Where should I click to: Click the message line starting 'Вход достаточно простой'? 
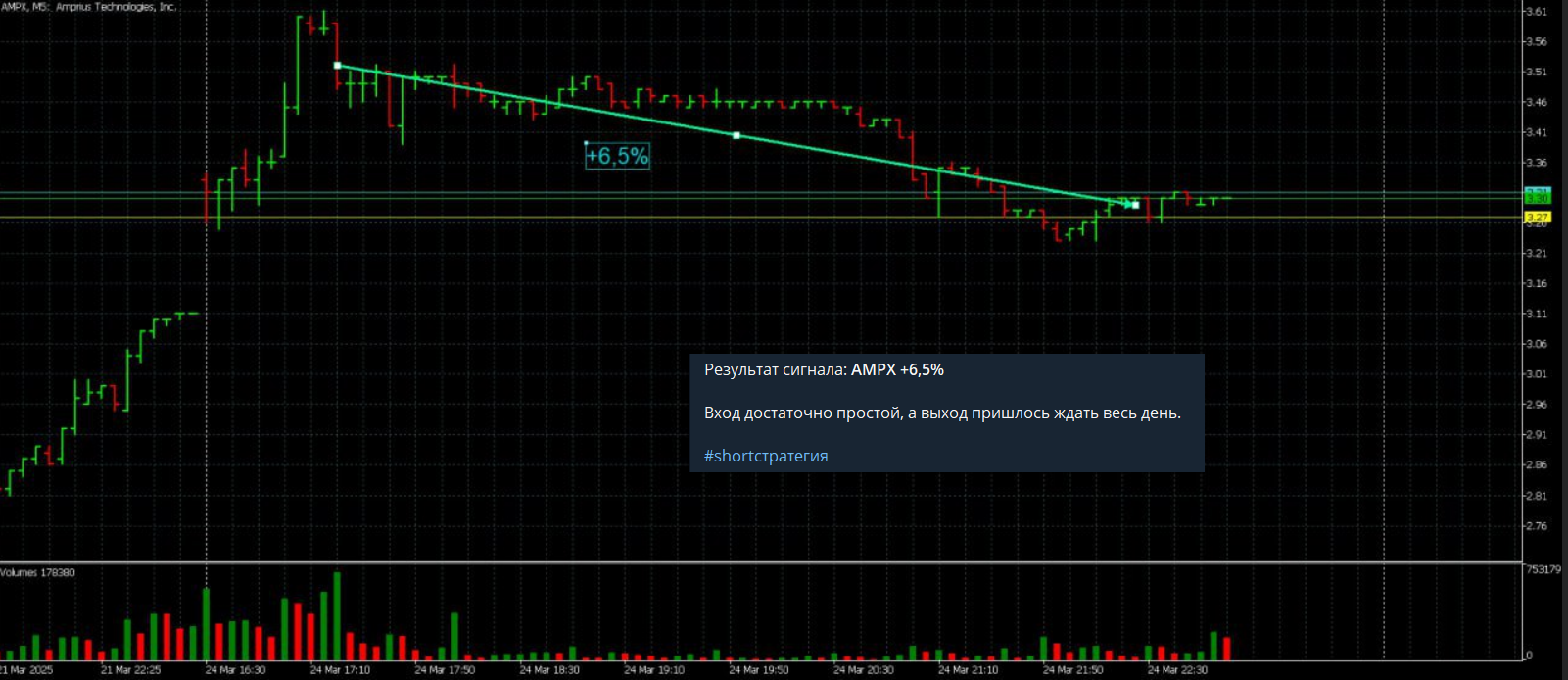pos(942,413)
